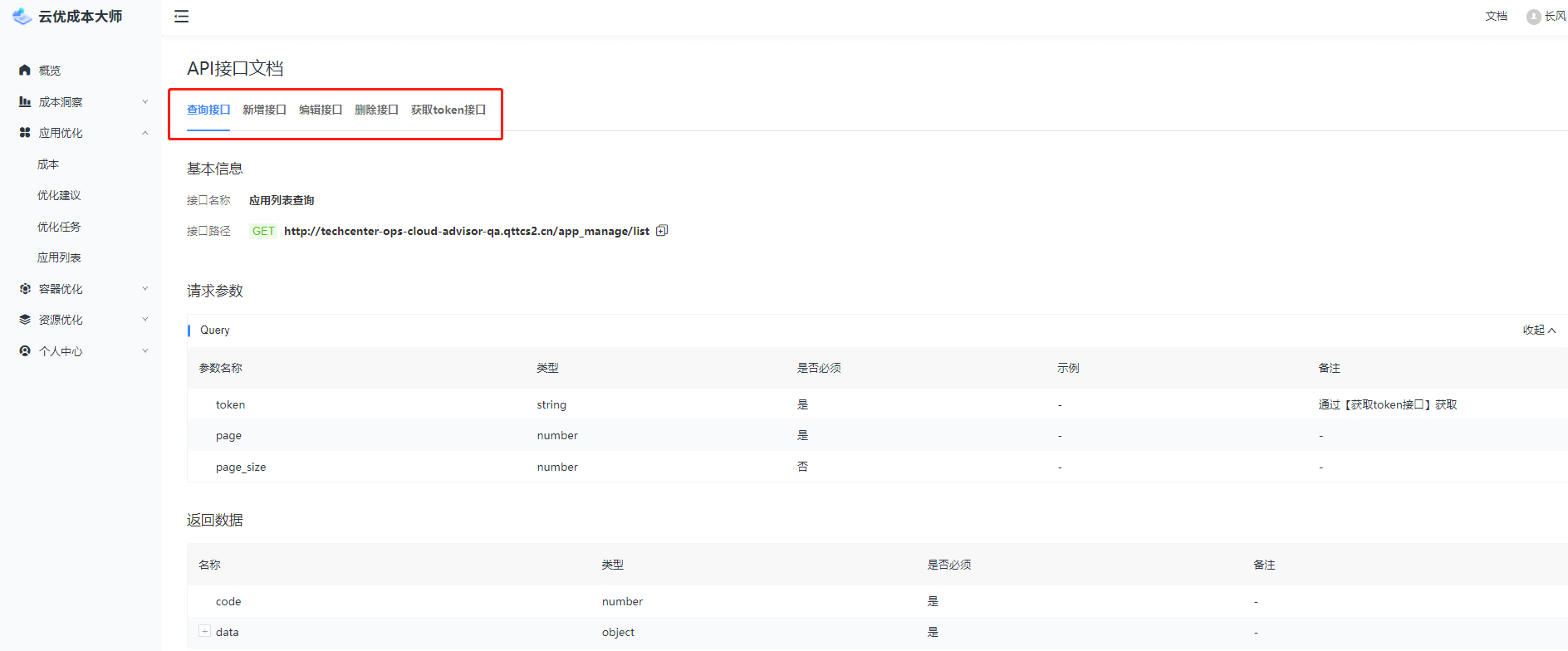The height and width of the screenshot is (651, 1568).
Task: Click the page parameter cell
Action: tap(228, 436)
